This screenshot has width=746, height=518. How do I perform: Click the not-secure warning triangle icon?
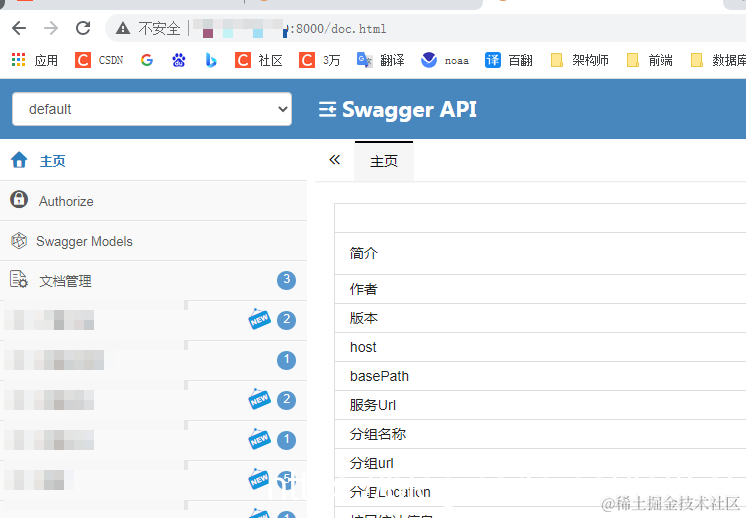click(123, 29)
